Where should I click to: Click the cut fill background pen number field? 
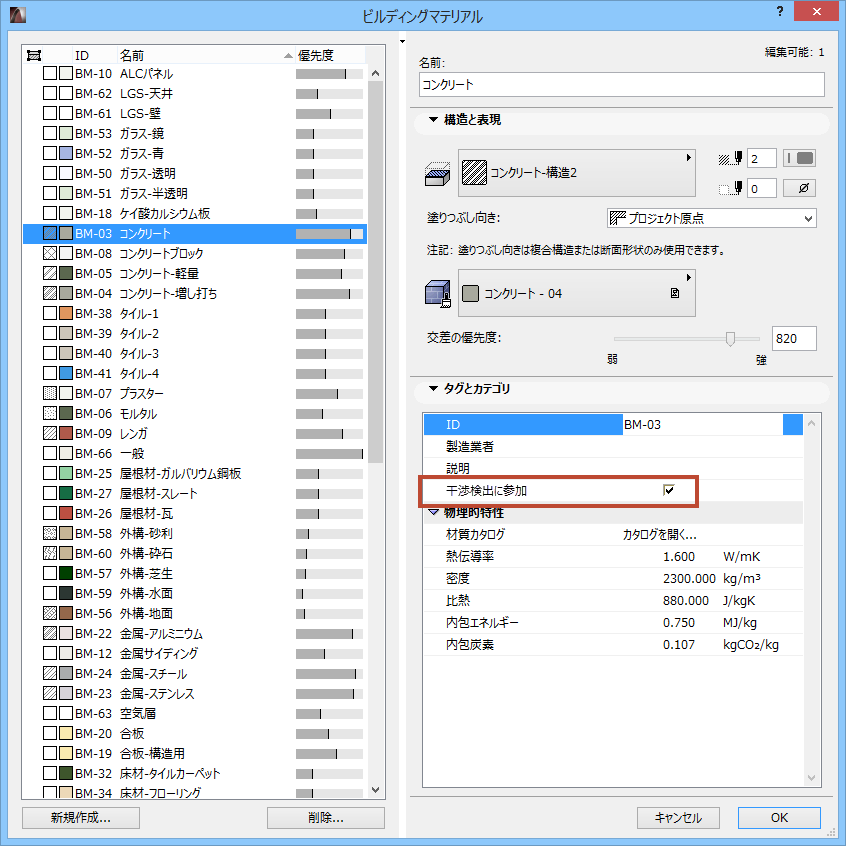coord(762,189)
